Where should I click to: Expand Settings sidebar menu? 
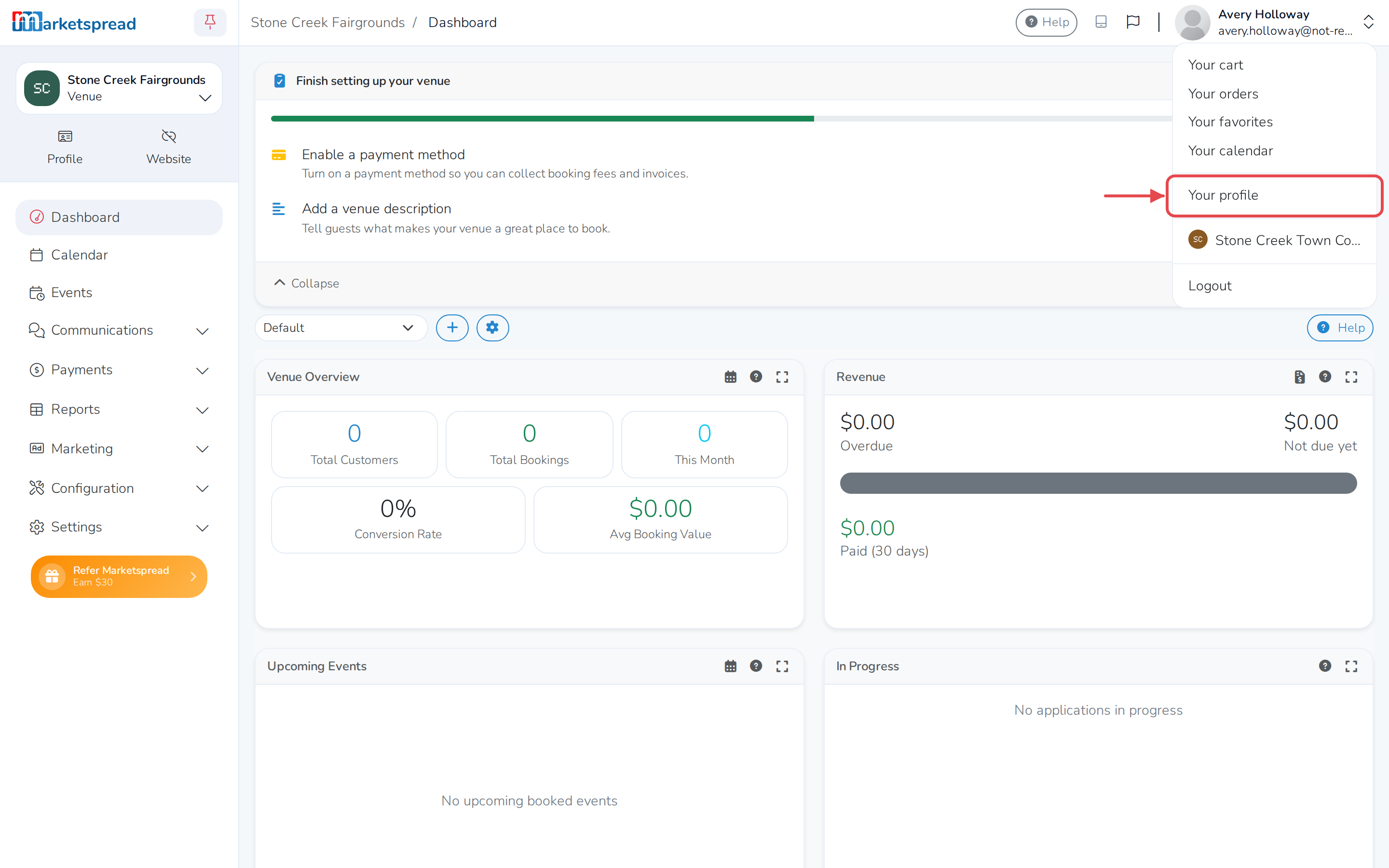pos(119,527)
